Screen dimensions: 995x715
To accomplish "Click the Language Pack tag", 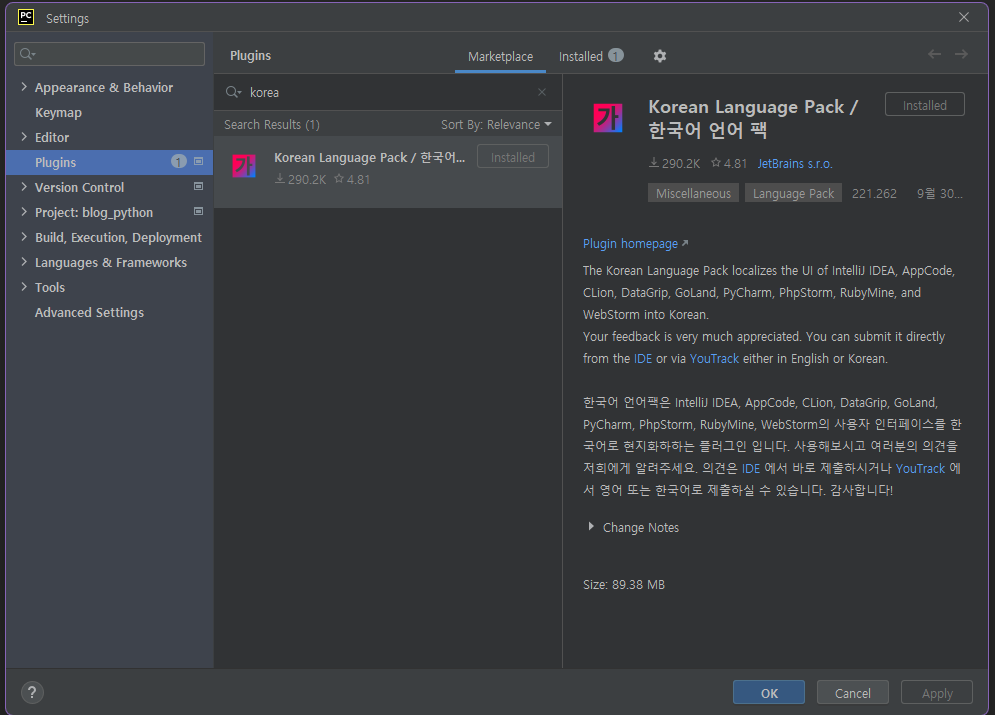I will tap(793, 193).
